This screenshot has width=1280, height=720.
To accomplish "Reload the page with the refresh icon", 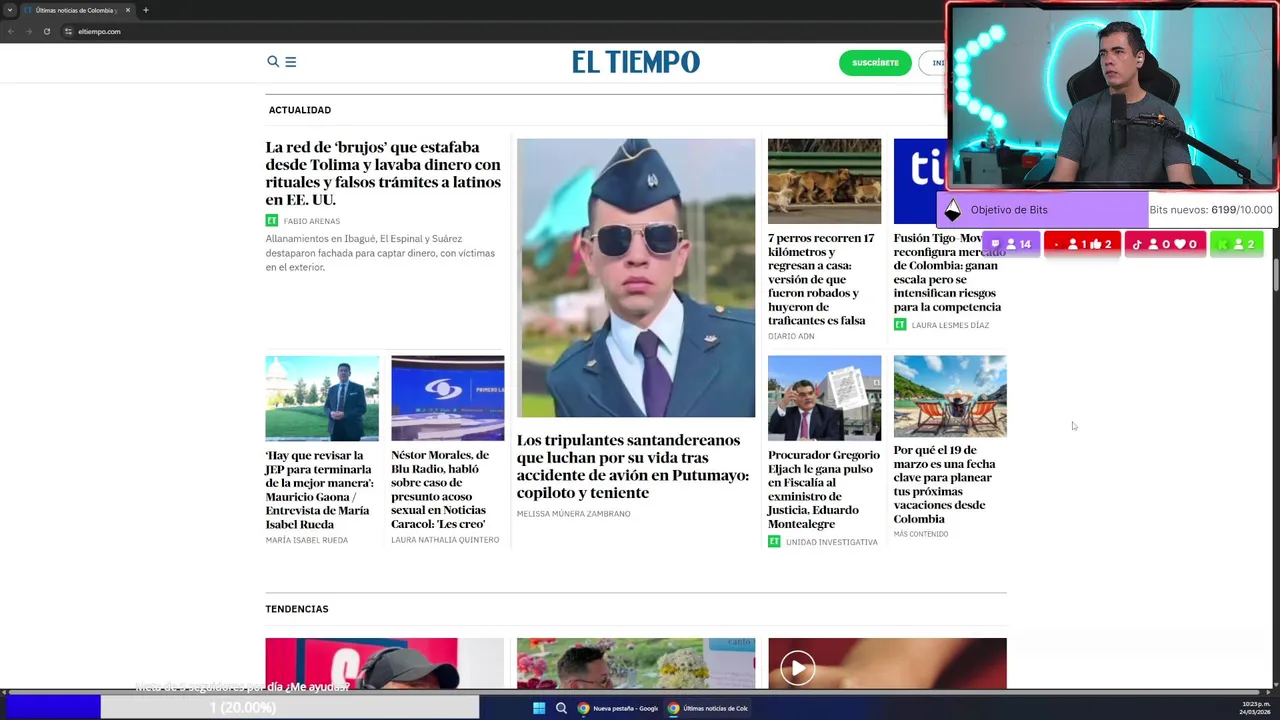I will (46, 31).
